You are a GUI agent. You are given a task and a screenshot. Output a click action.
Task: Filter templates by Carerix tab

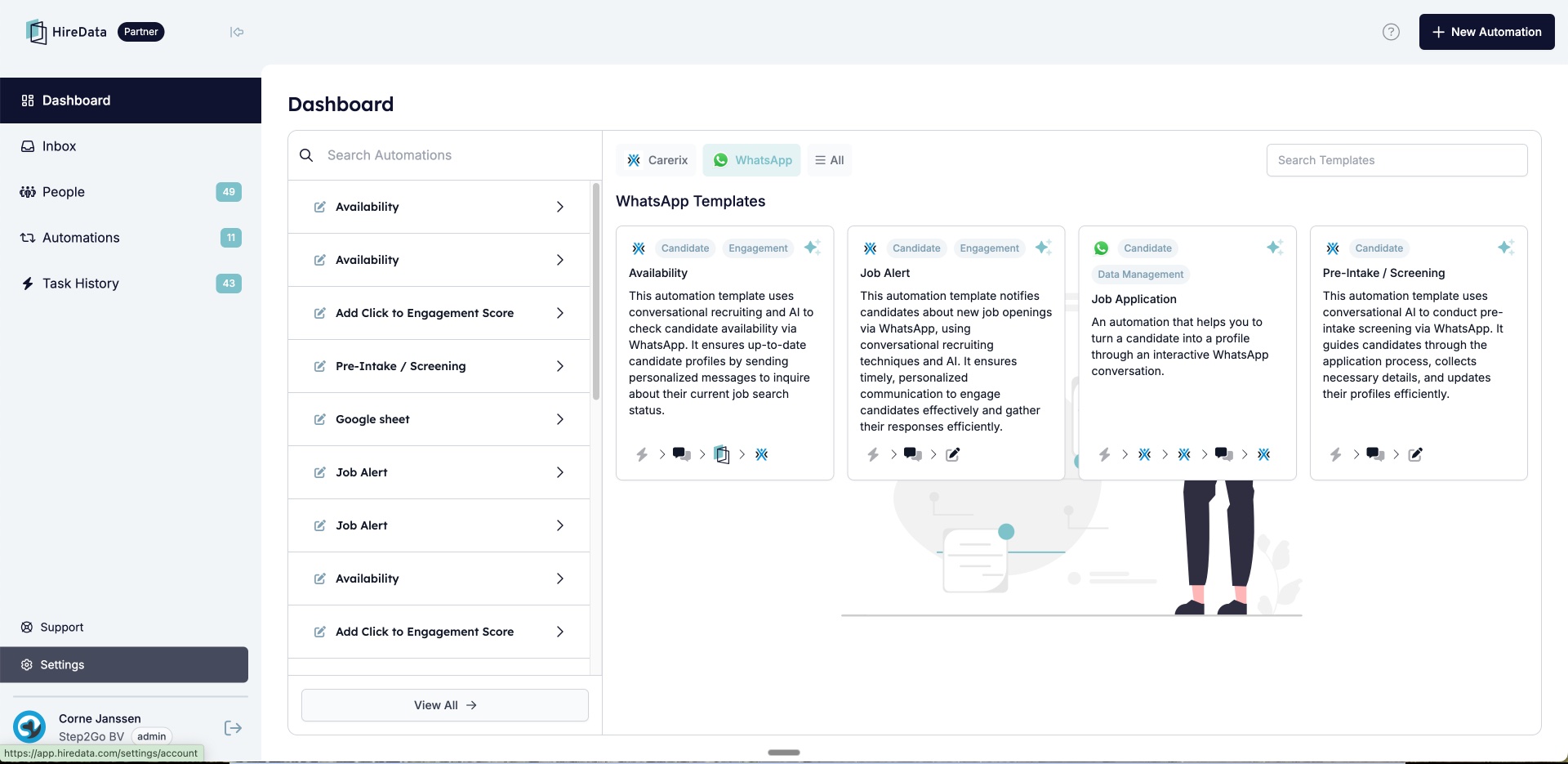pyautogui.click(x=657, y=160)
